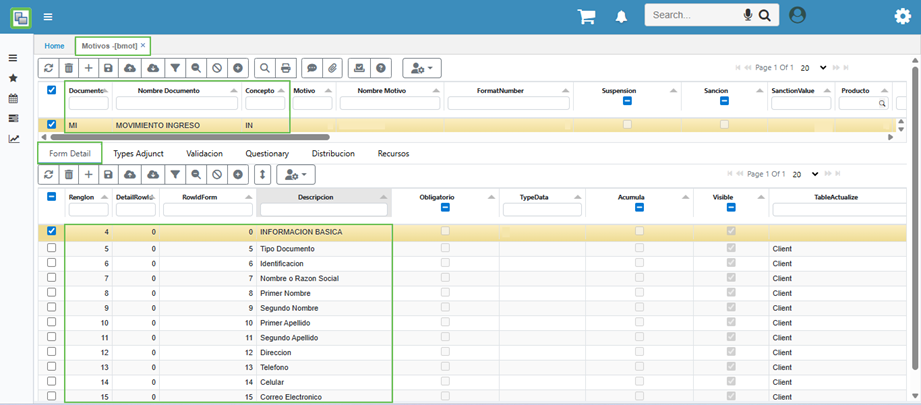
Task: Open the shopping cart icon
Action: click(x=588, y=16)
